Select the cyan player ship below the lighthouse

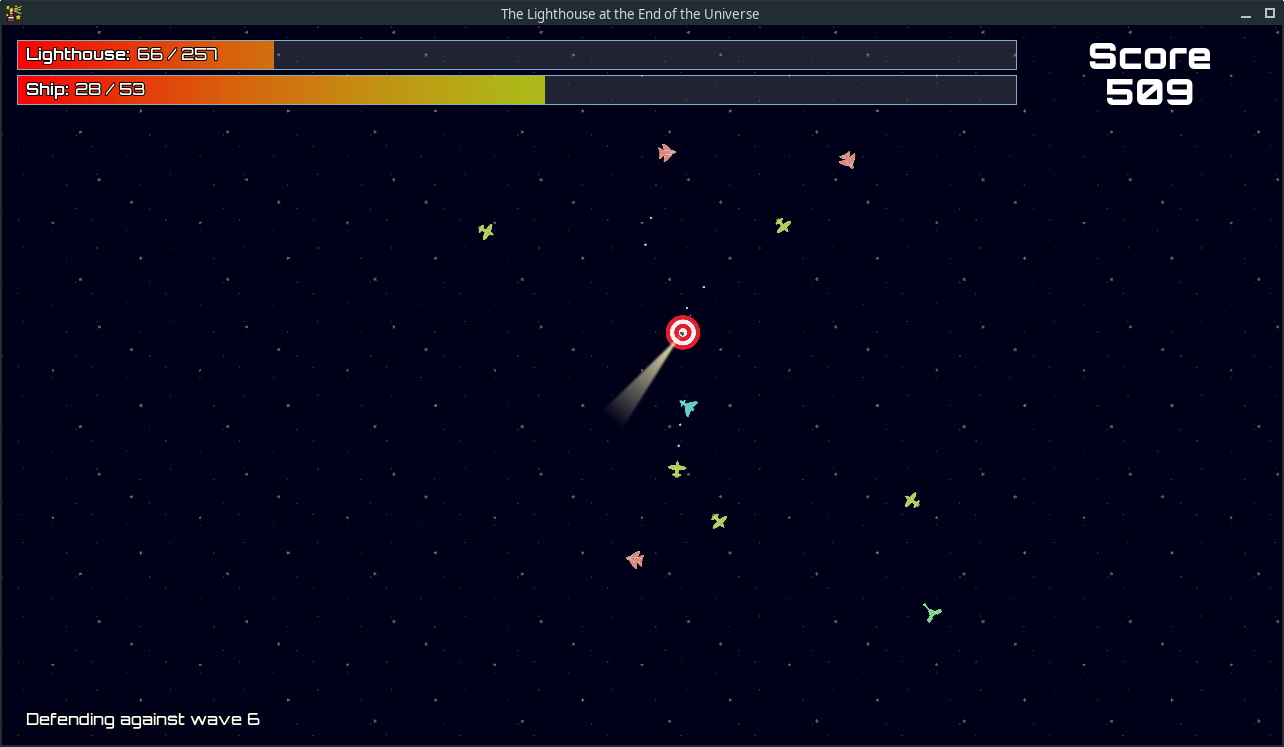click(x=687, y=408)
